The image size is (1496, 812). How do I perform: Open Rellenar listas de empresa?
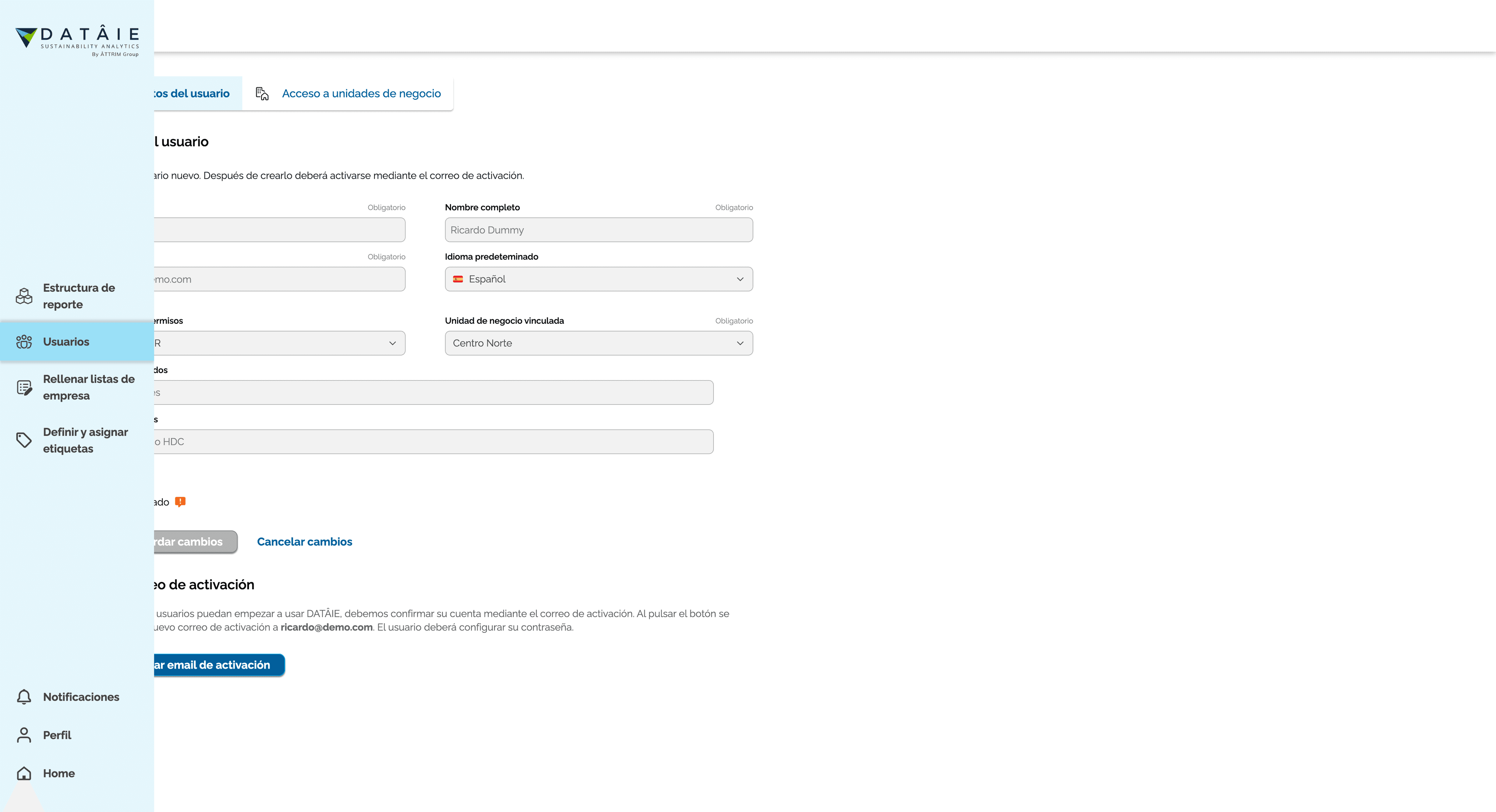(77, 388)
